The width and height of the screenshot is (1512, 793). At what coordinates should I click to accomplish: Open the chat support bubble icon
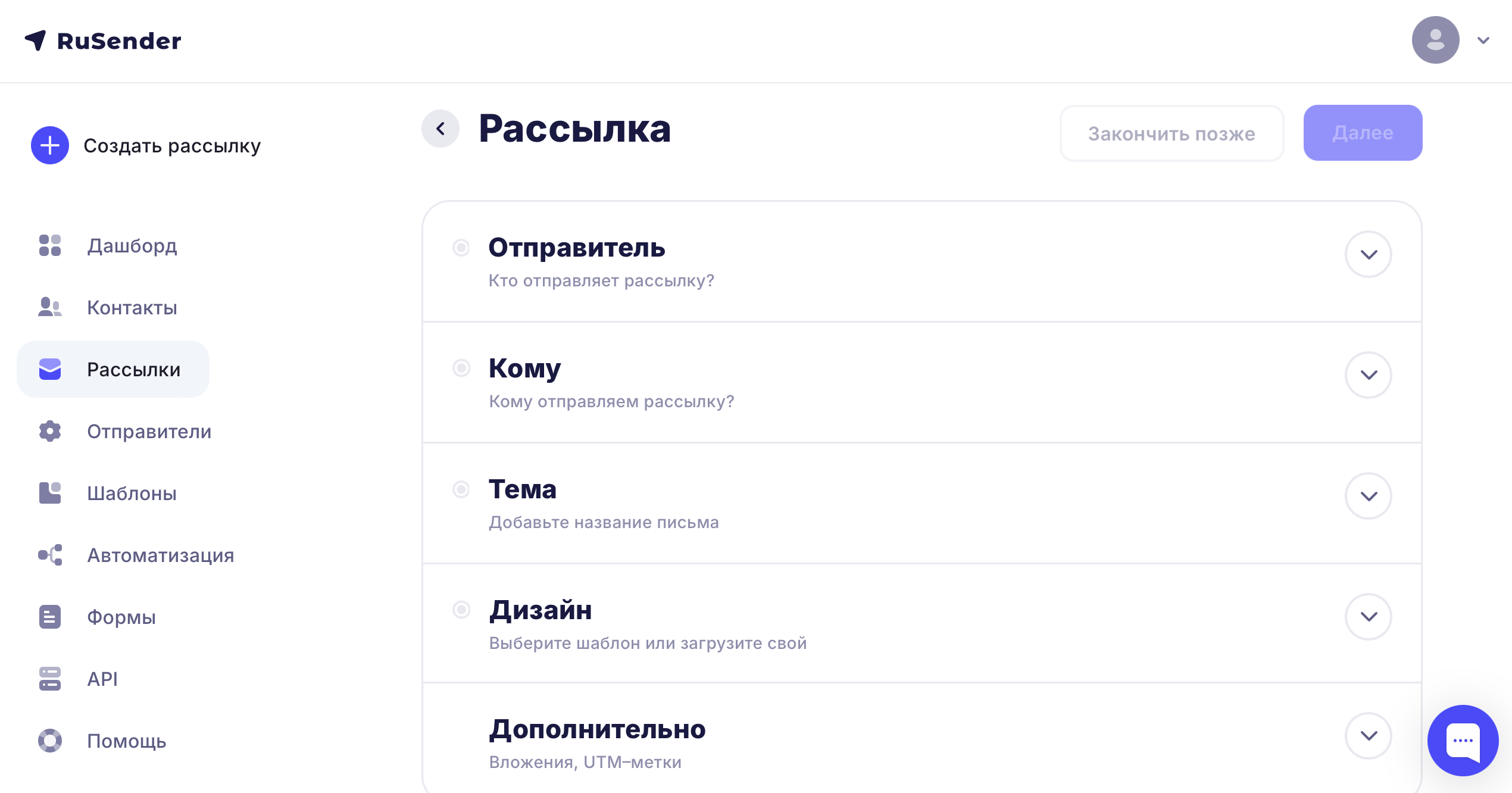pyautogui.click(x=1463, y=741)
